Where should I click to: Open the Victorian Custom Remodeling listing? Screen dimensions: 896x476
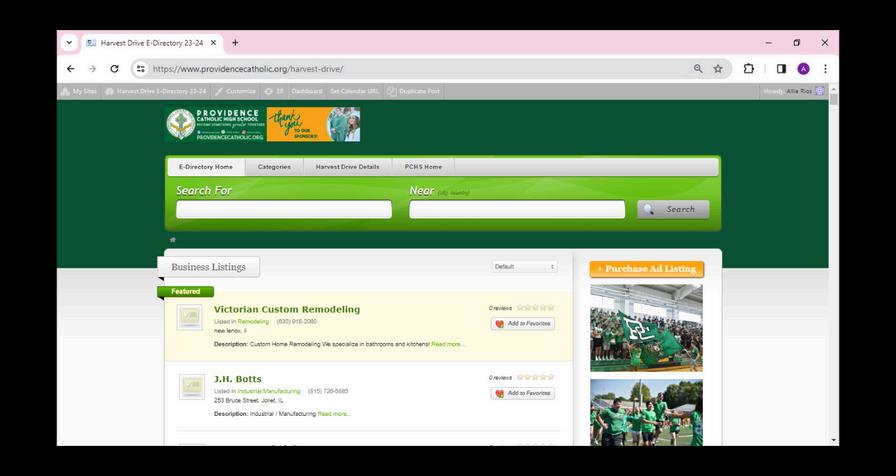tap(287, 309)
